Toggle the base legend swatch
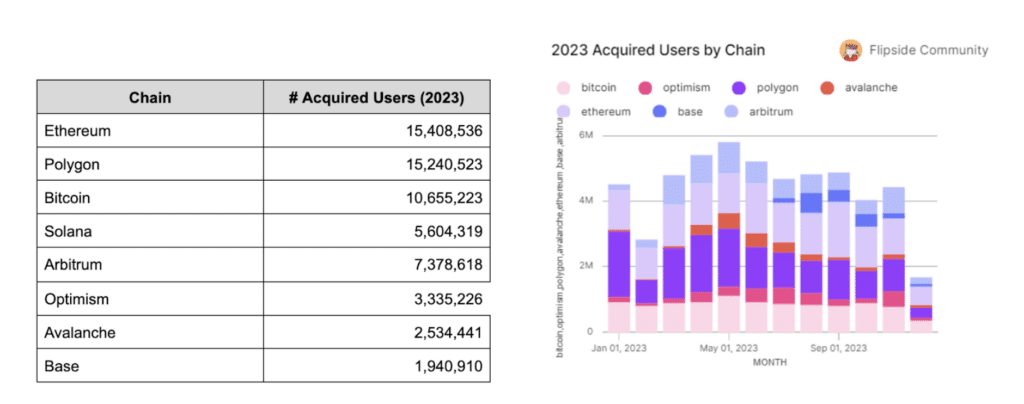The image size is (1024, 404). (660, 112)
